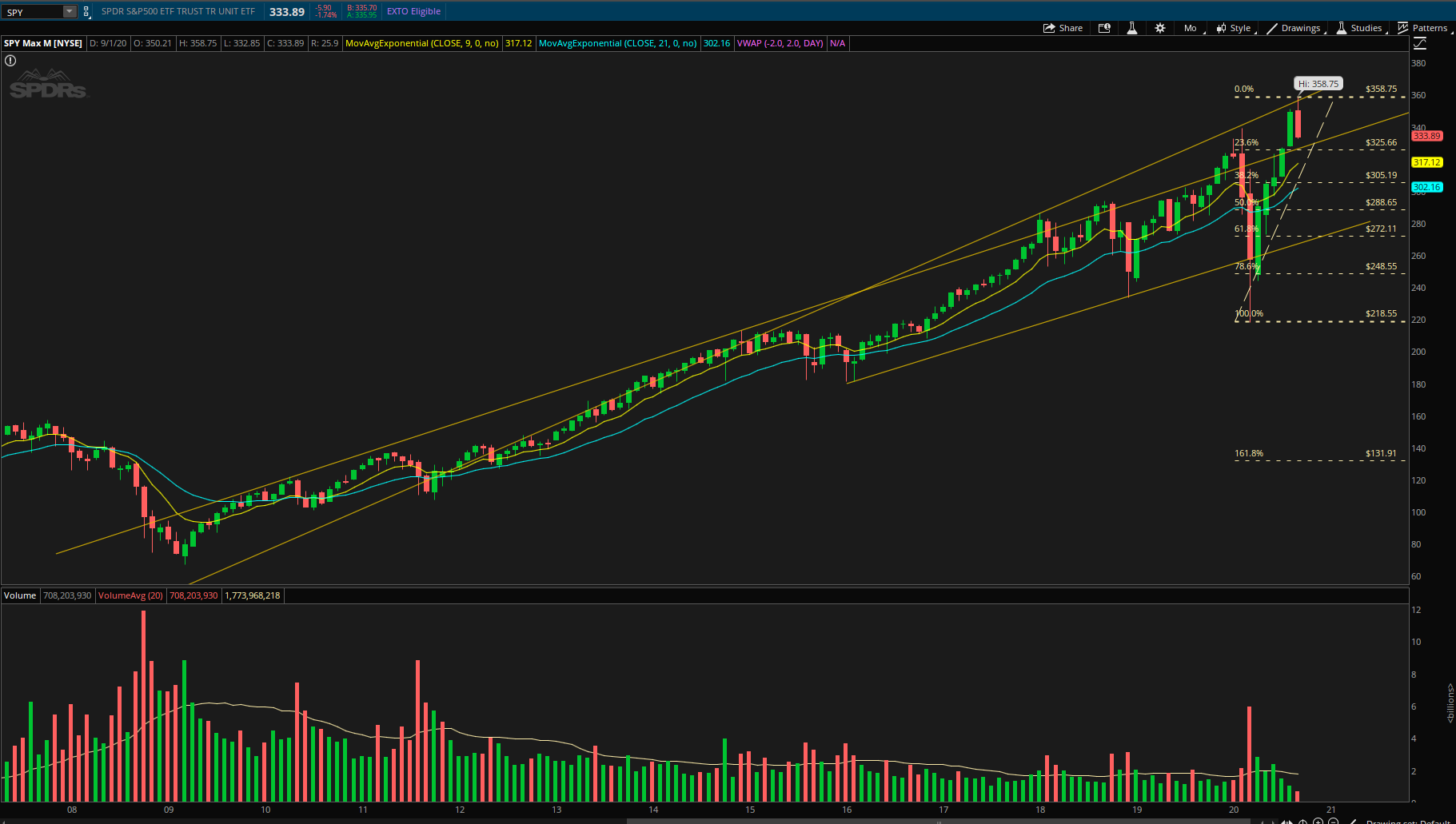Click the N/A VWAP value
1456x824 pixels.
coord(837,43)
